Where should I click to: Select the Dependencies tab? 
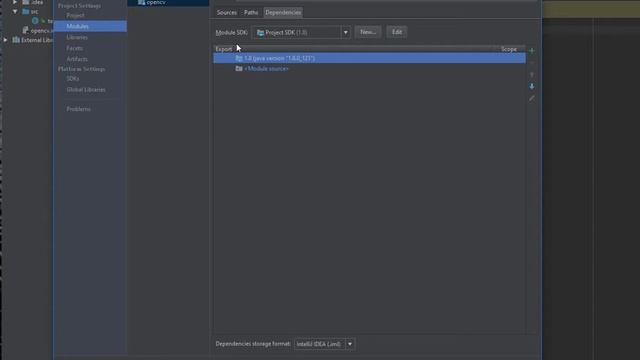(283, 13)
